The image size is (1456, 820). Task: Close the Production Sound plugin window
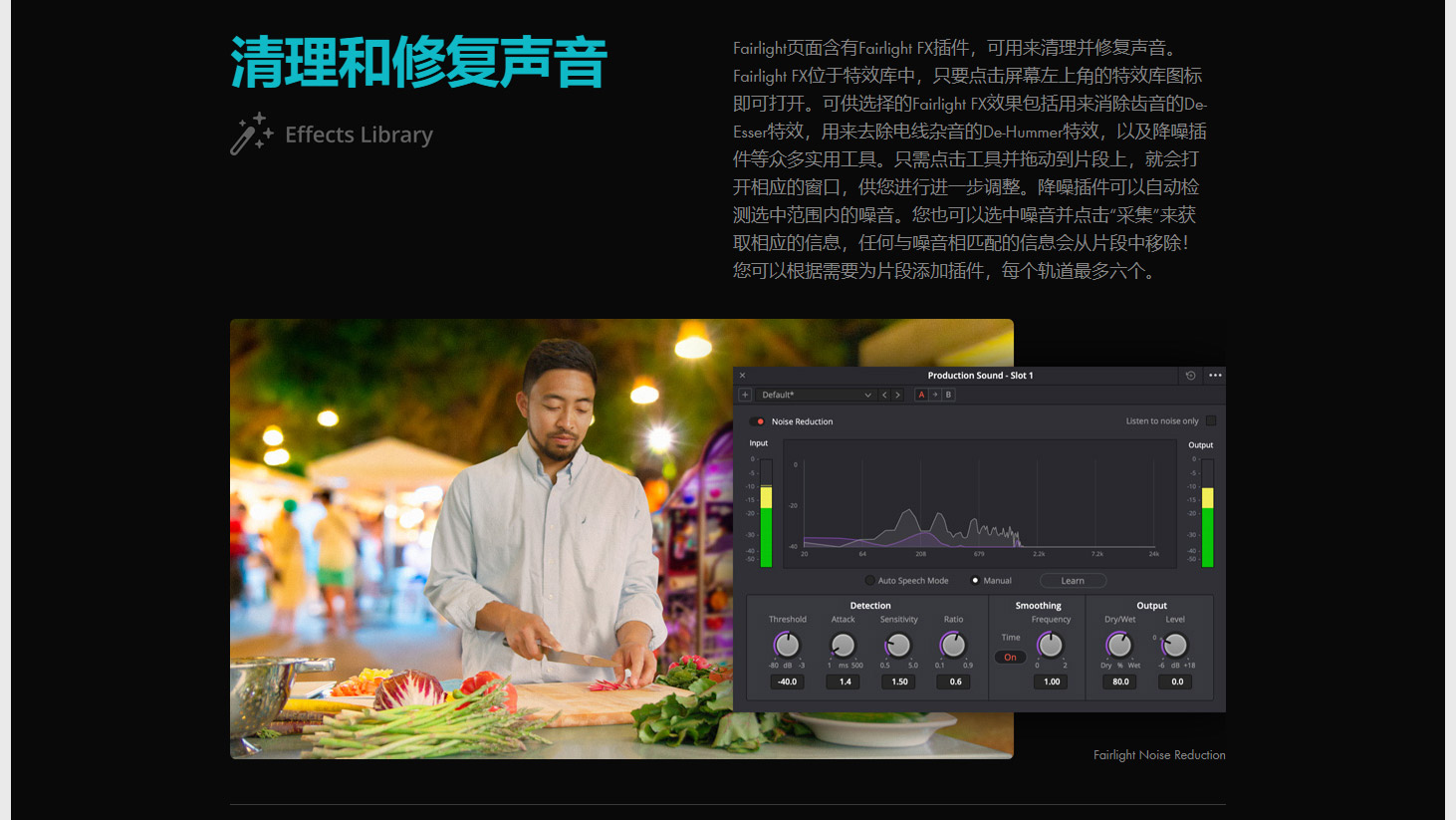[742, 376]
